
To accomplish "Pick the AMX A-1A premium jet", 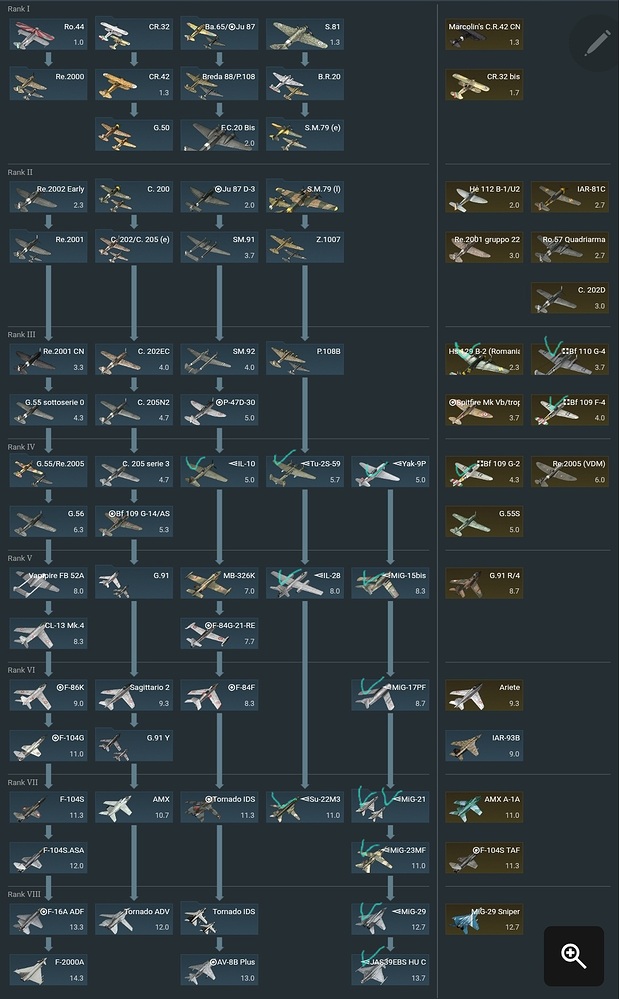I will point(484,807).
